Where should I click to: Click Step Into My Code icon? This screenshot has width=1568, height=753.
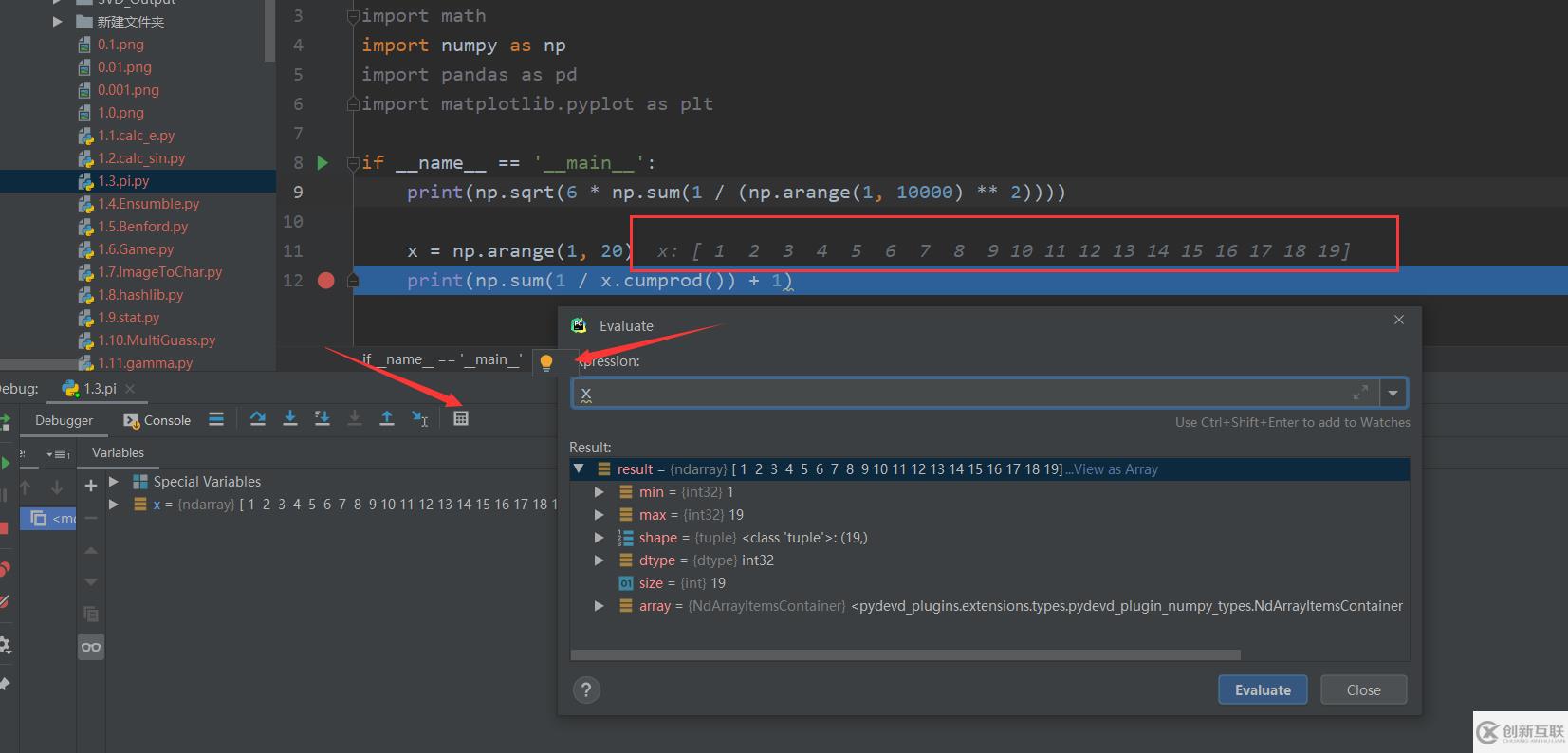coord(323,418)
